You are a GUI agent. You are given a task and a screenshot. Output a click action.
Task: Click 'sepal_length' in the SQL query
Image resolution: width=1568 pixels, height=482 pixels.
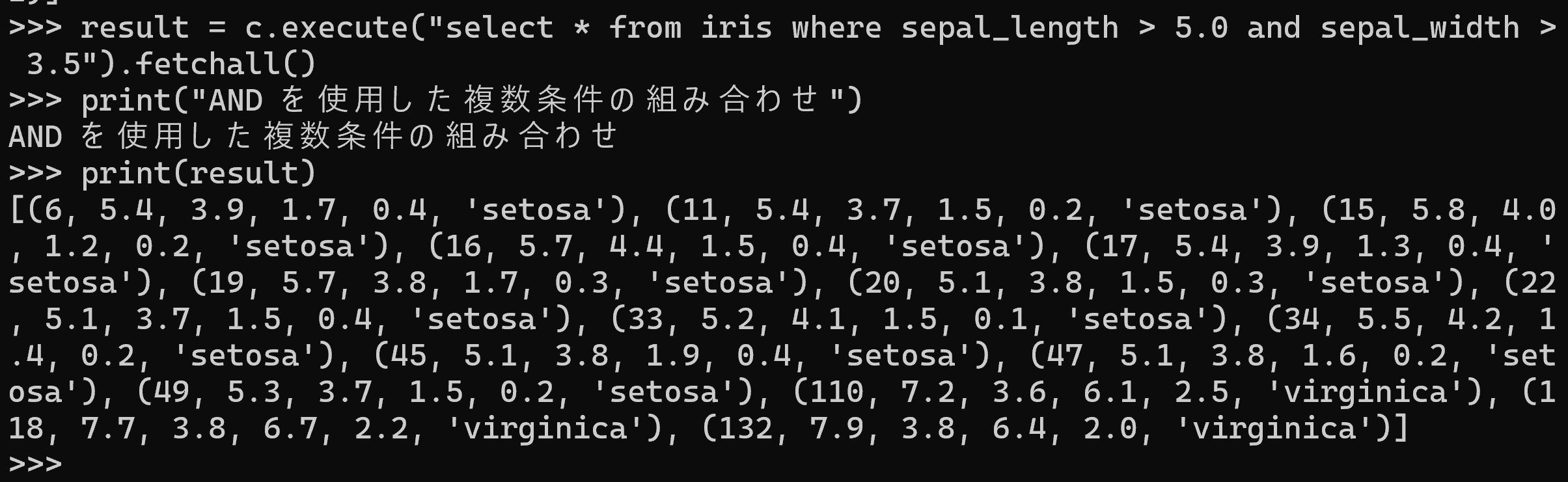(x=1010, y=28)
